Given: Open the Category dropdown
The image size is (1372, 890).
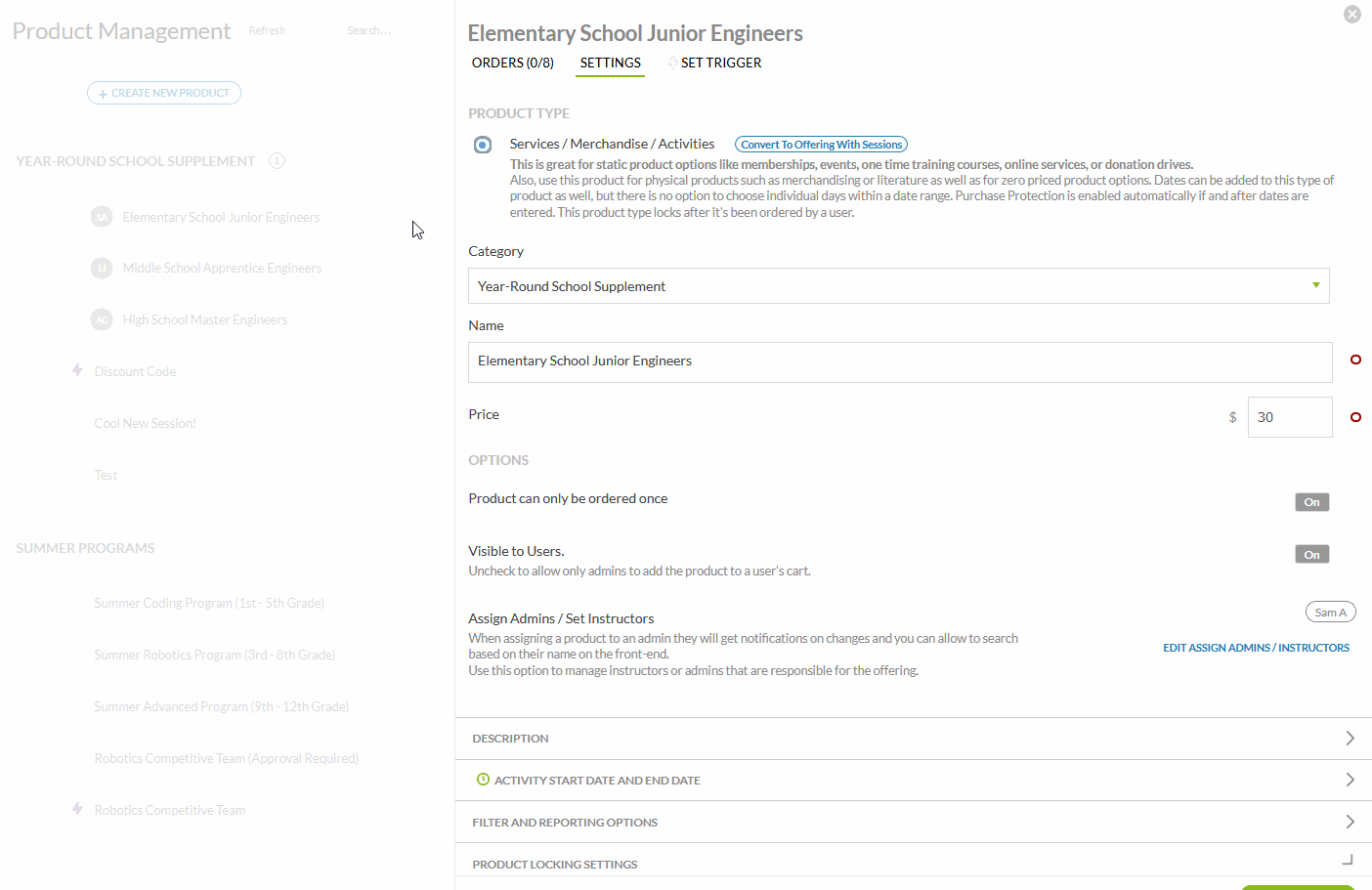Looking at the screenshot, I should (x=898, y=286).
